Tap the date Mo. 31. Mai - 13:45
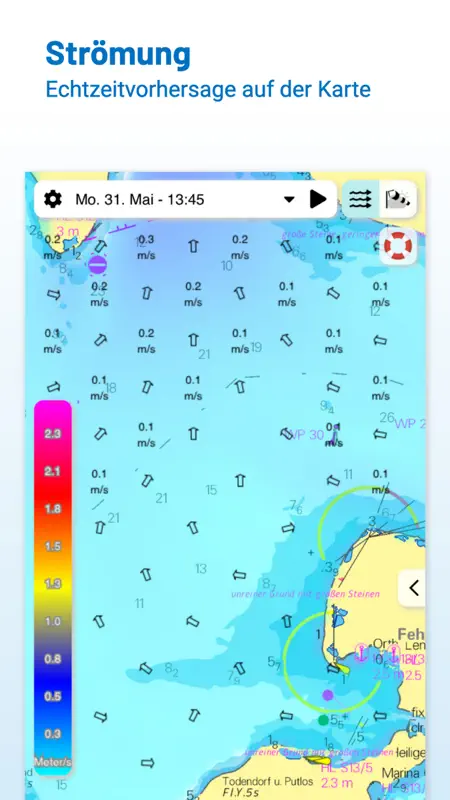Screen dimensions: 450x800 tap(140, 199)
